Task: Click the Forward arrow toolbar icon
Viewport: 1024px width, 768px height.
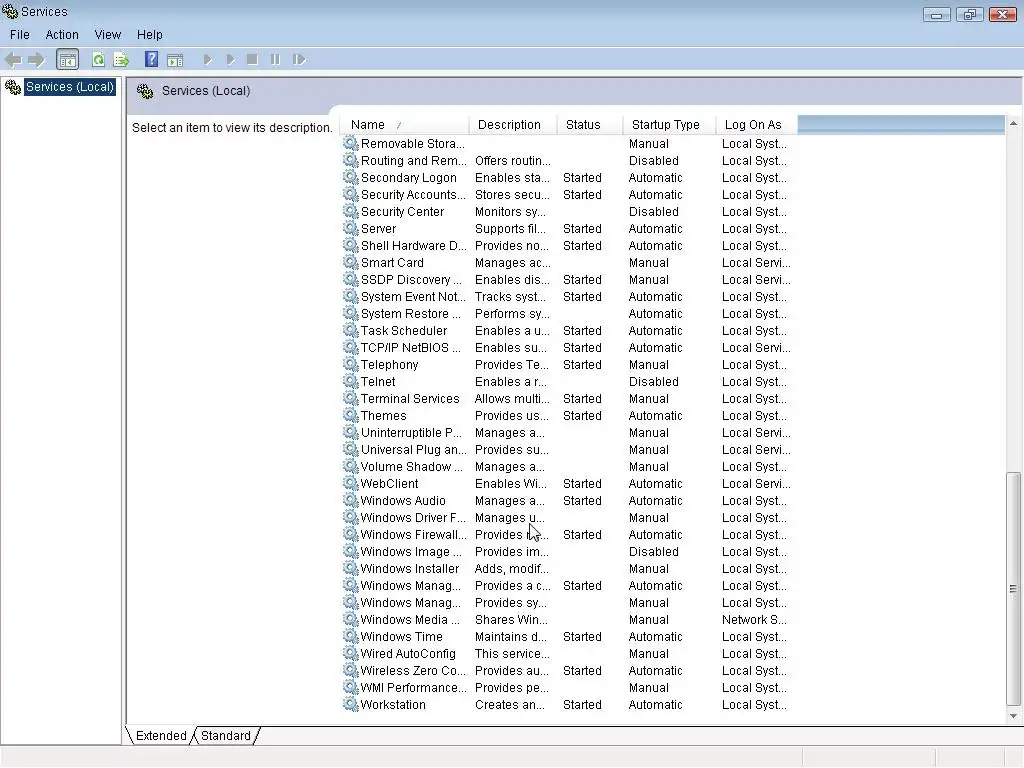Action: click(37, 60)
